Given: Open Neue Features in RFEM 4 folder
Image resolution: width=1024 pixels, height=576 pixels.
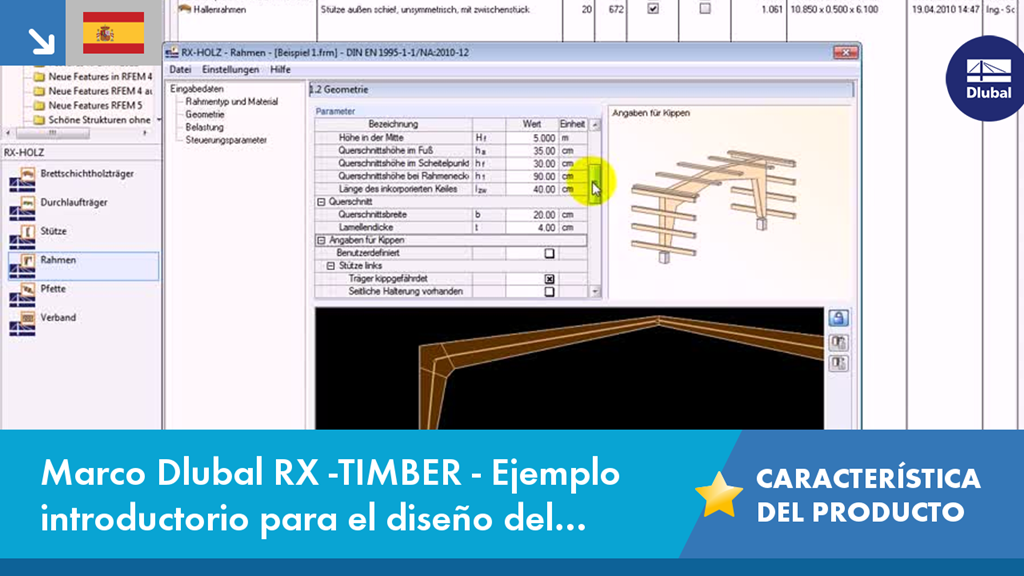Looking at the screenshot, I should point(100,76).
